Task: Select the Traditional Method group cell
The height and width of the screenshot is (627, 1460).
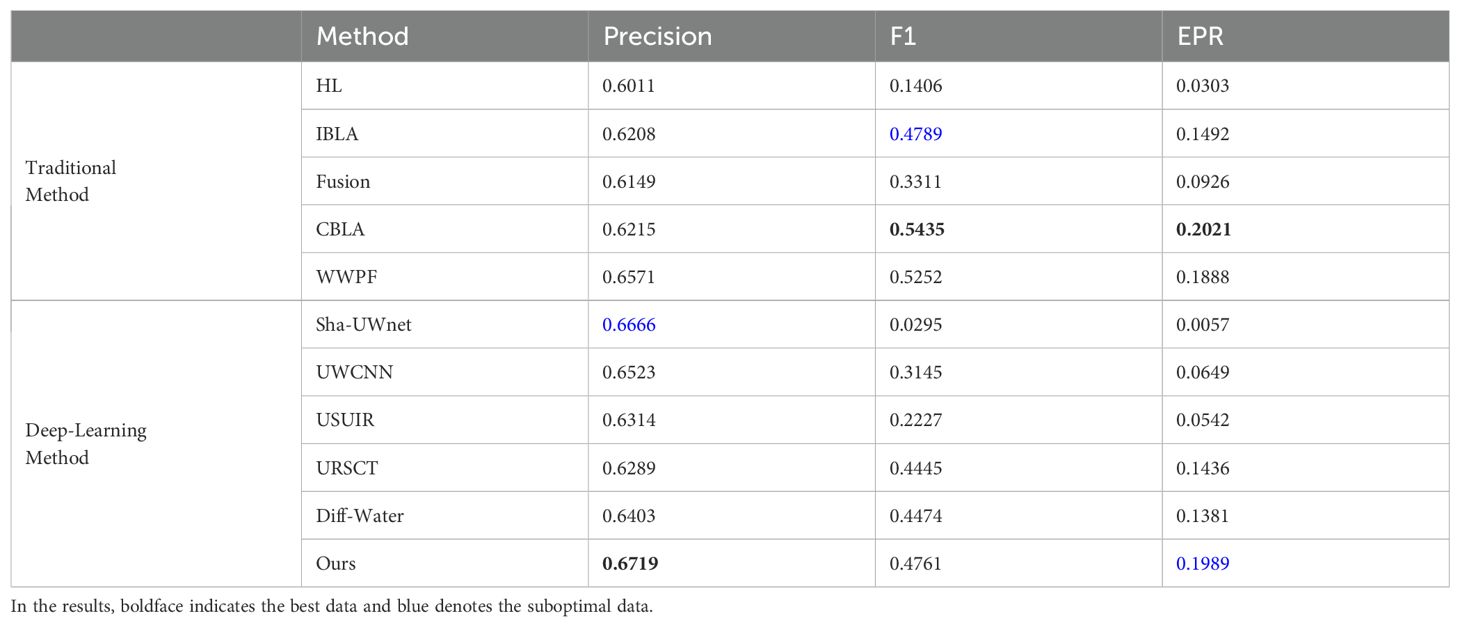Action: (x=156, y=181)
